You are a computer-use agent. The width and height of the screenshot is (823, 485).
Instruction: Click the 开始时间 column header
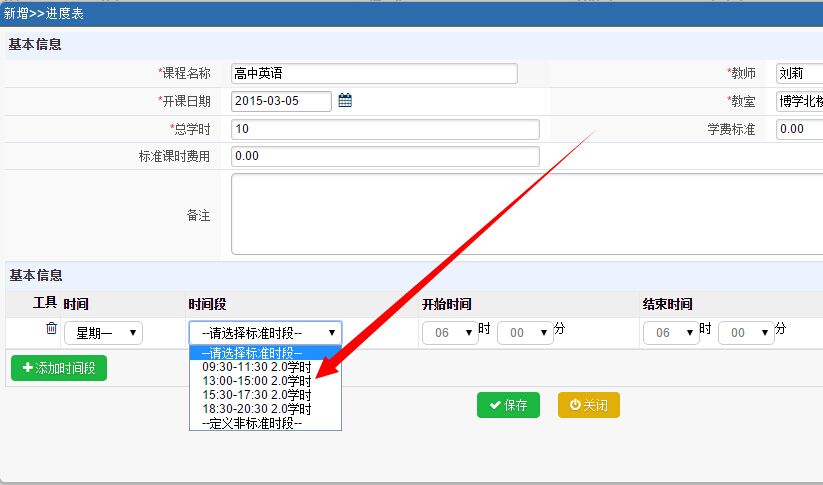click(x=447, y=304)
